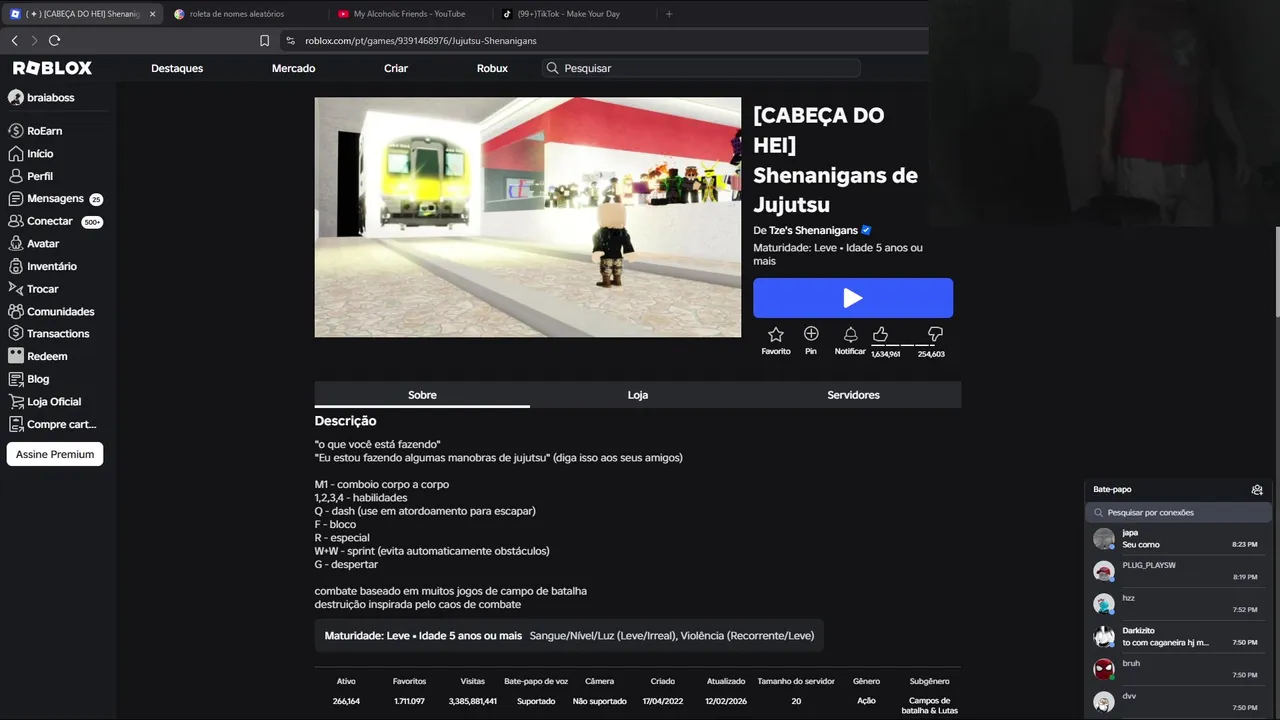The height and width of the screenshot is (720, 1280).
Task: Click the browser back arrow
Action: (x=14, y=40)
